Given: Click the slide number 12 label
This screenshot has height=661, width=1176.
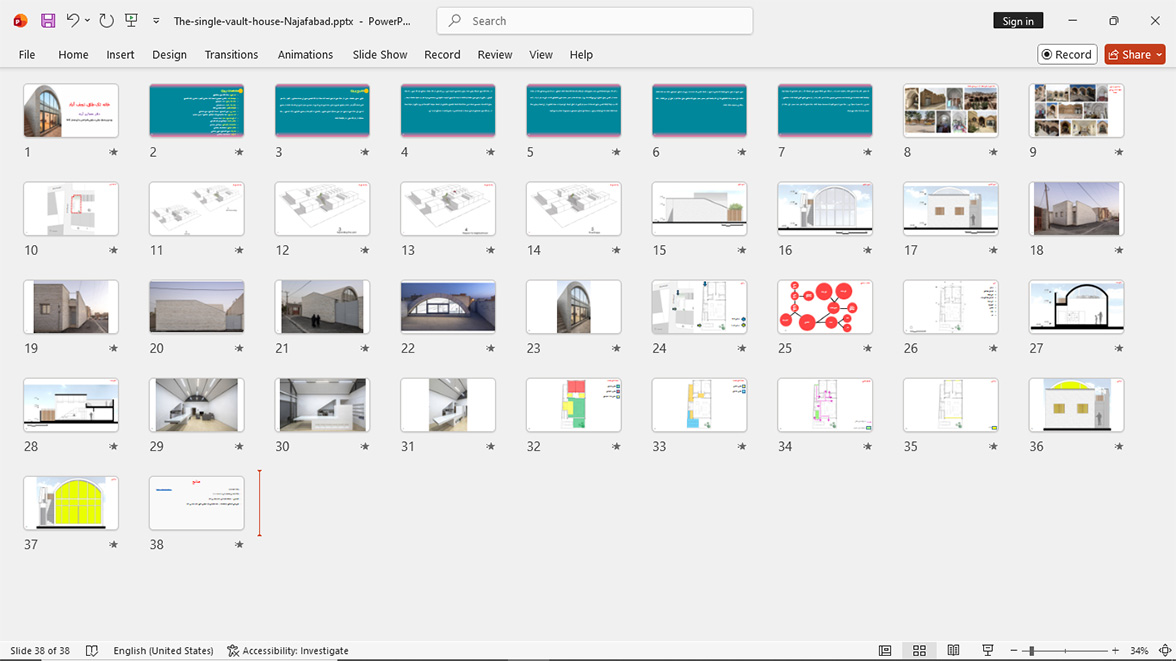Looking at the screenshot, I should [282, 251].
